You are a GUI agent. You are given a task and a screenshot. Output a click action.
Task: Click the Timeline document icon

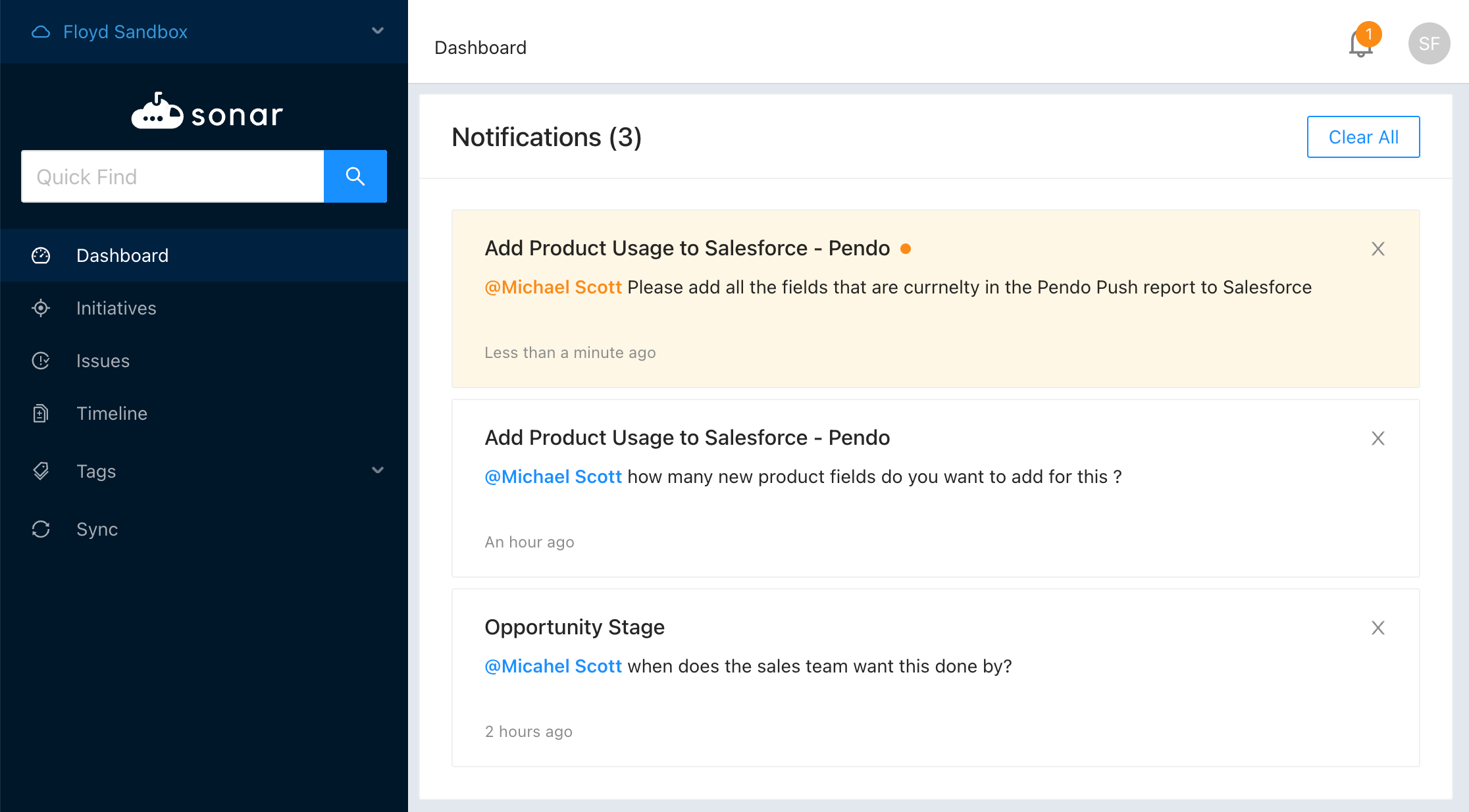point(41,413)
